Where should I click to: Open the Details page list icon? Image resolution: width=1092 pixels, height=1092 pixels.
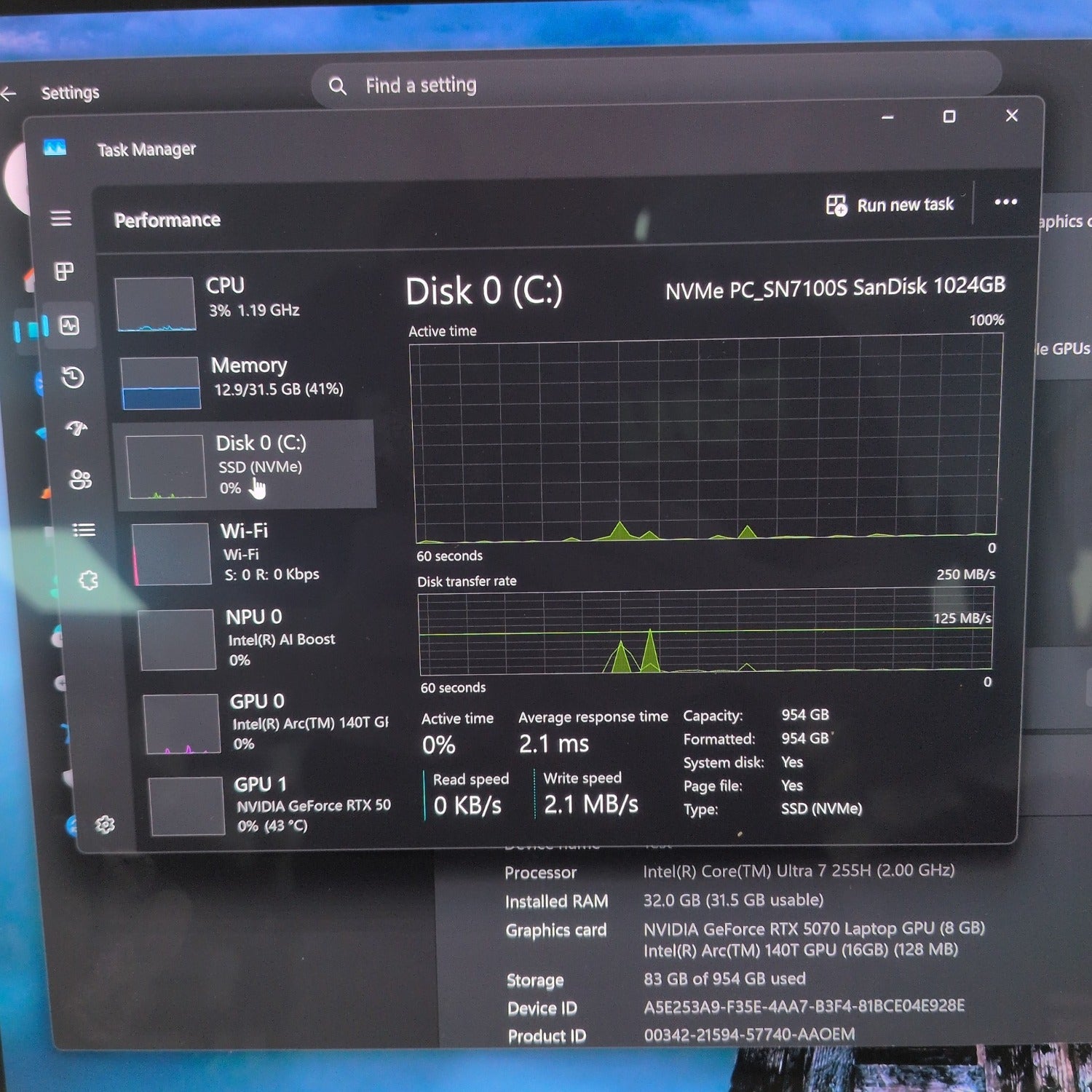[x=84, y=530]
